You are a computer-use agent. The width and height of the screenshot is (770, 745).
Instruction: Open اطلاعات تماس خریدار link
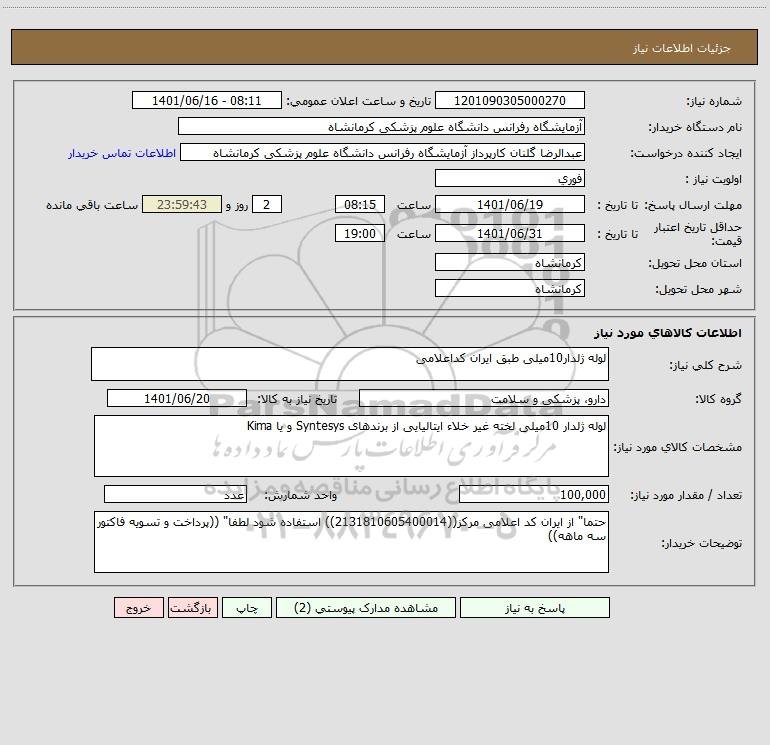(x=122, y=153)
